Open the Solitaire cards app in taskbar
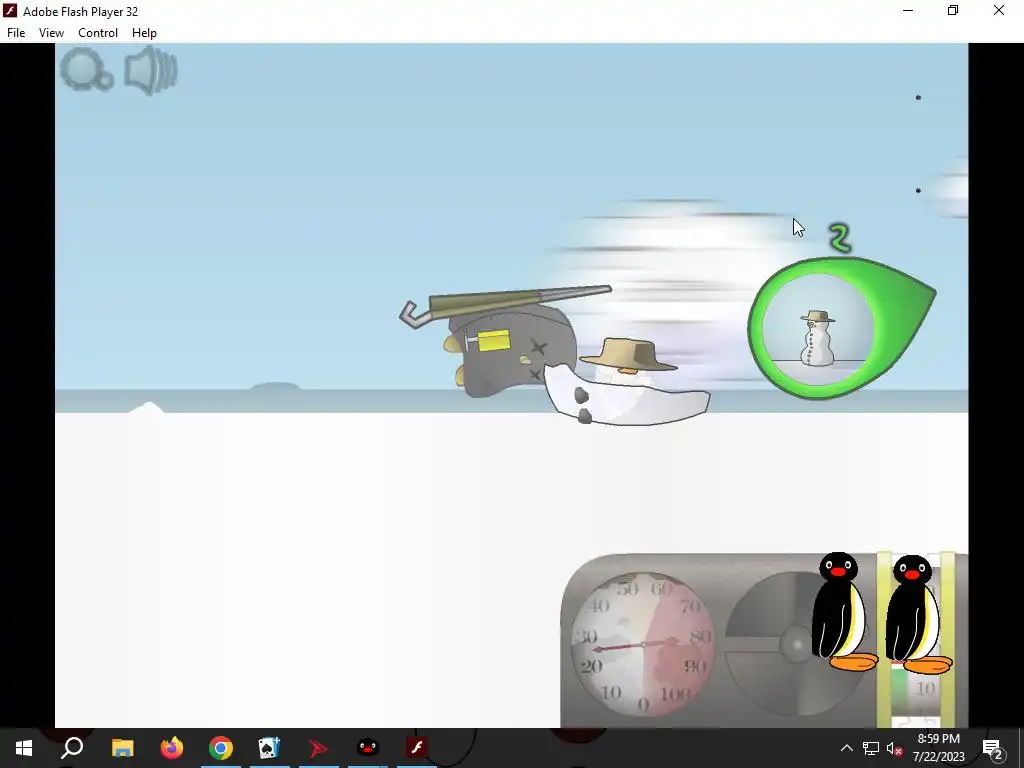 pos(269,748)
